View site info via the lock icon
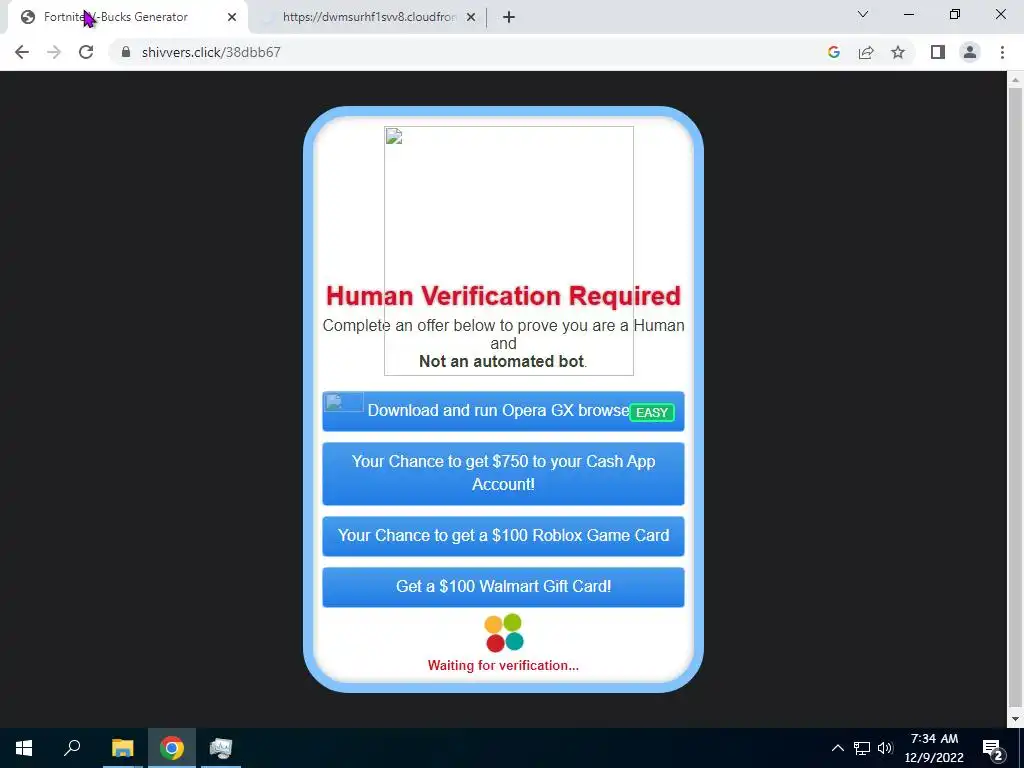 [126, 52]
